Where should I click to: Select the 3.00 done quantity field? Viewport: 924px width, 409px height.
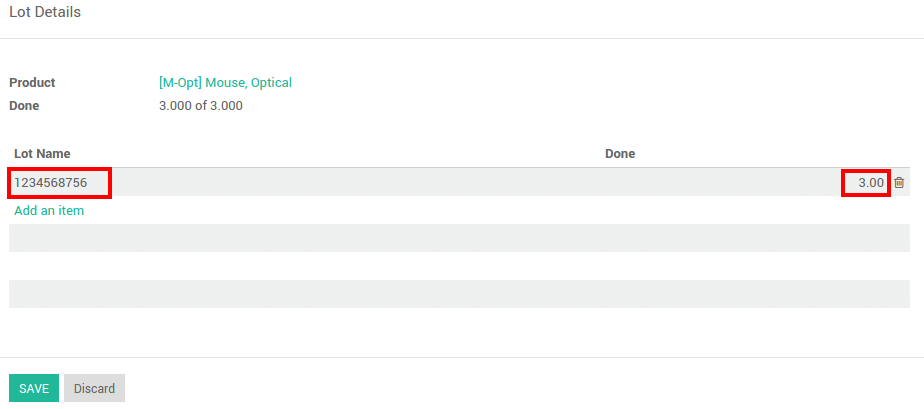click(x=866, y=183)
